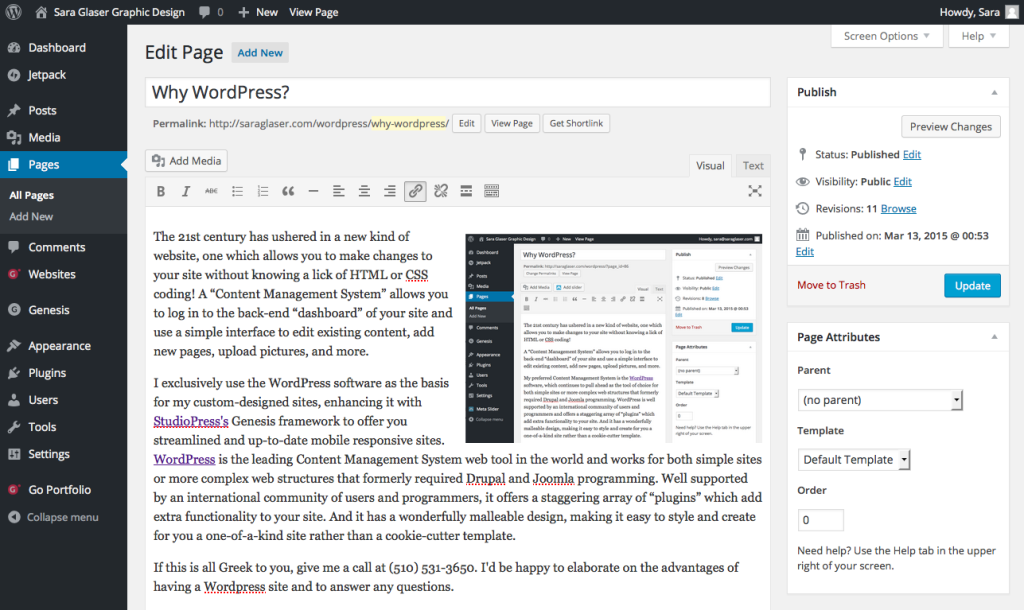
Task: Click the embedded screenshot image in editor
Action: click(x=613, y=338)
